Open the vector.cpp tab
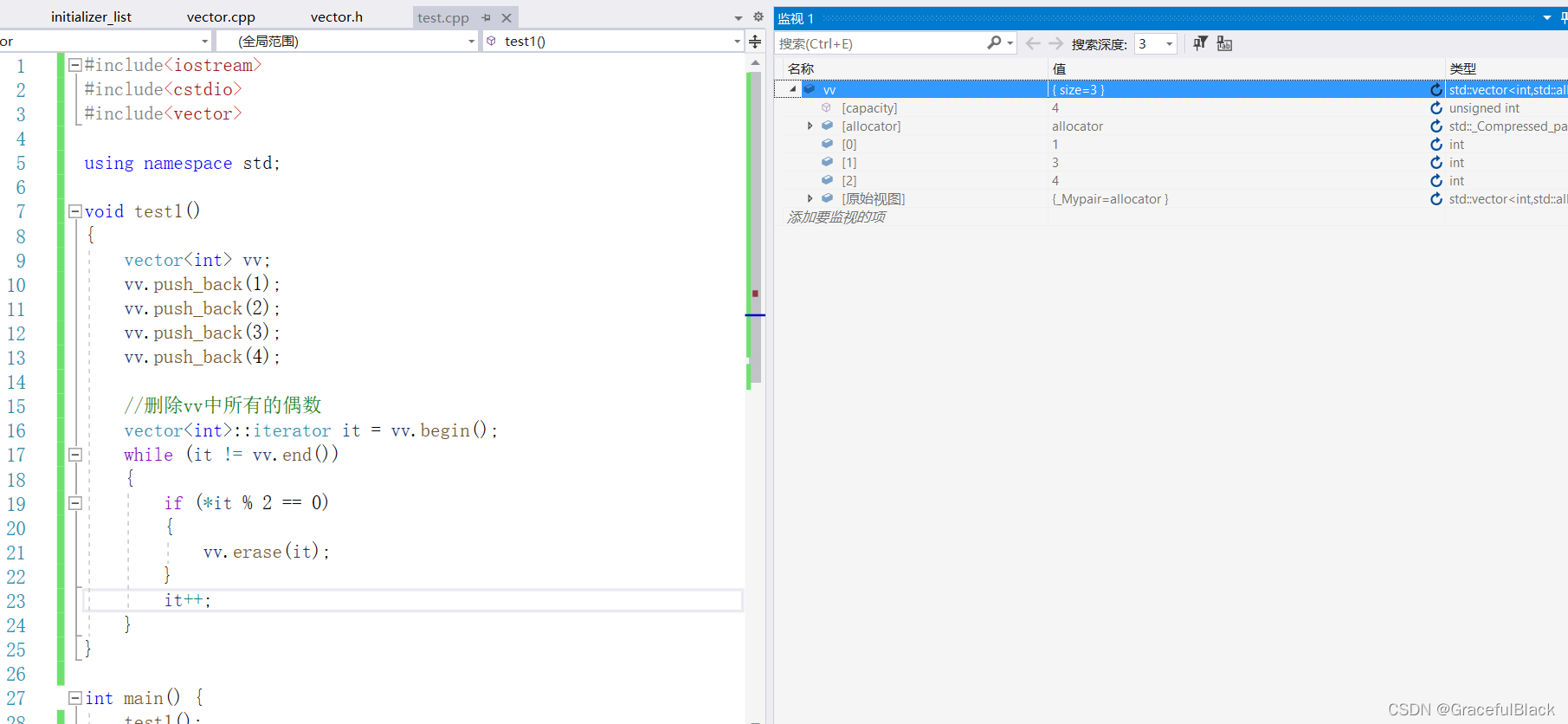This screenshot has width=1568, height=724. coord(221,17)
